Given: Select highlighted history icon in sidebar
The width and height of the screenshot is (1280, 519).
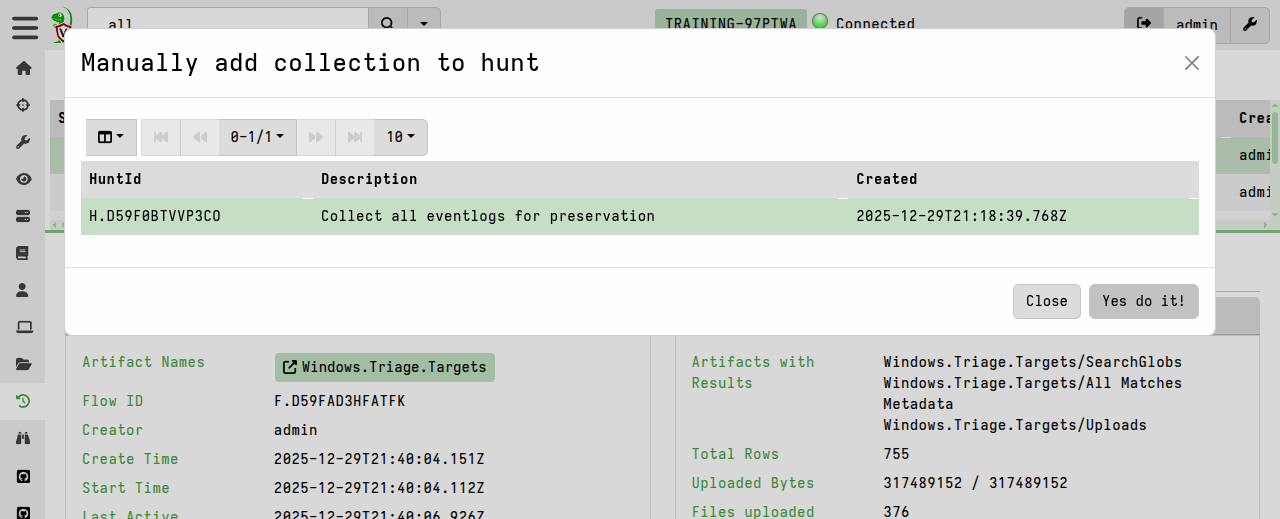Looking at the screenshot, I should [x=23, y=401].
